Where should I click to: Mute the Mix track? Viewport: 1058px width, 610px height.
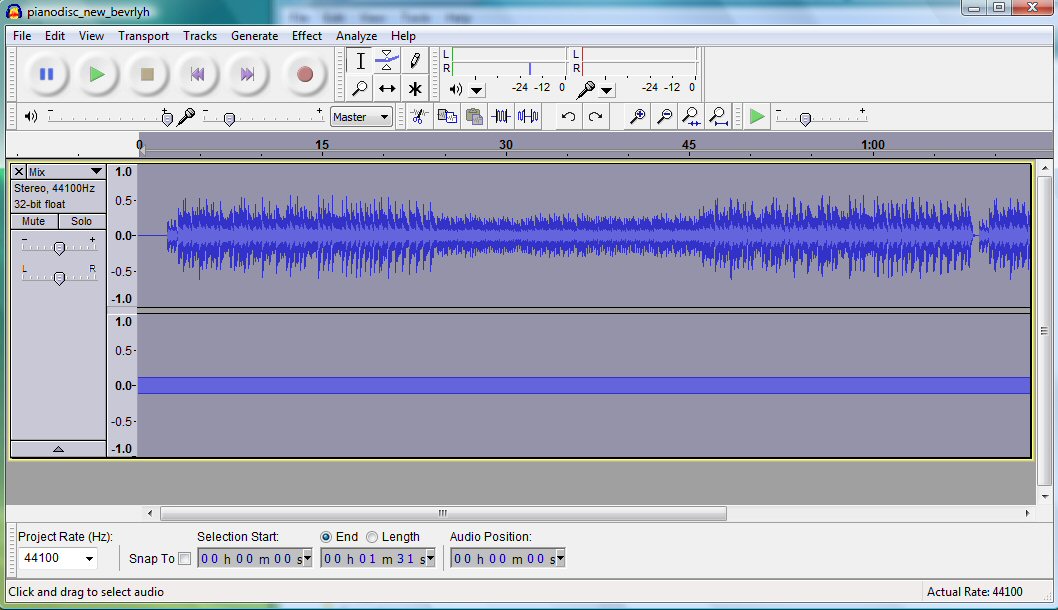click(x=34, y=221)
